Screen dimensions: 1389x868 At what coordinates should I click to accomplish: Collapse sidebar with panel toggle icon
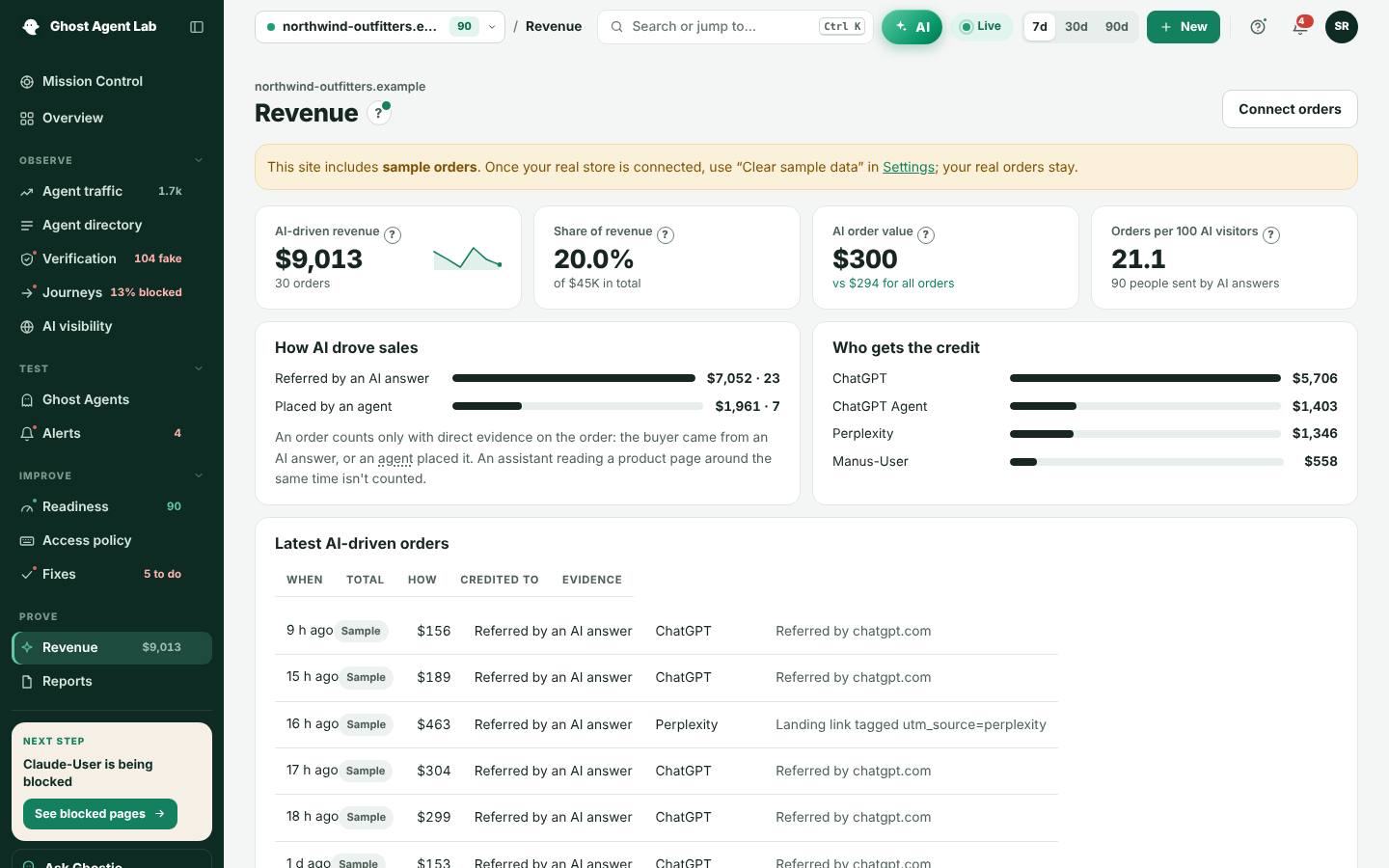(x=197, y=27)
